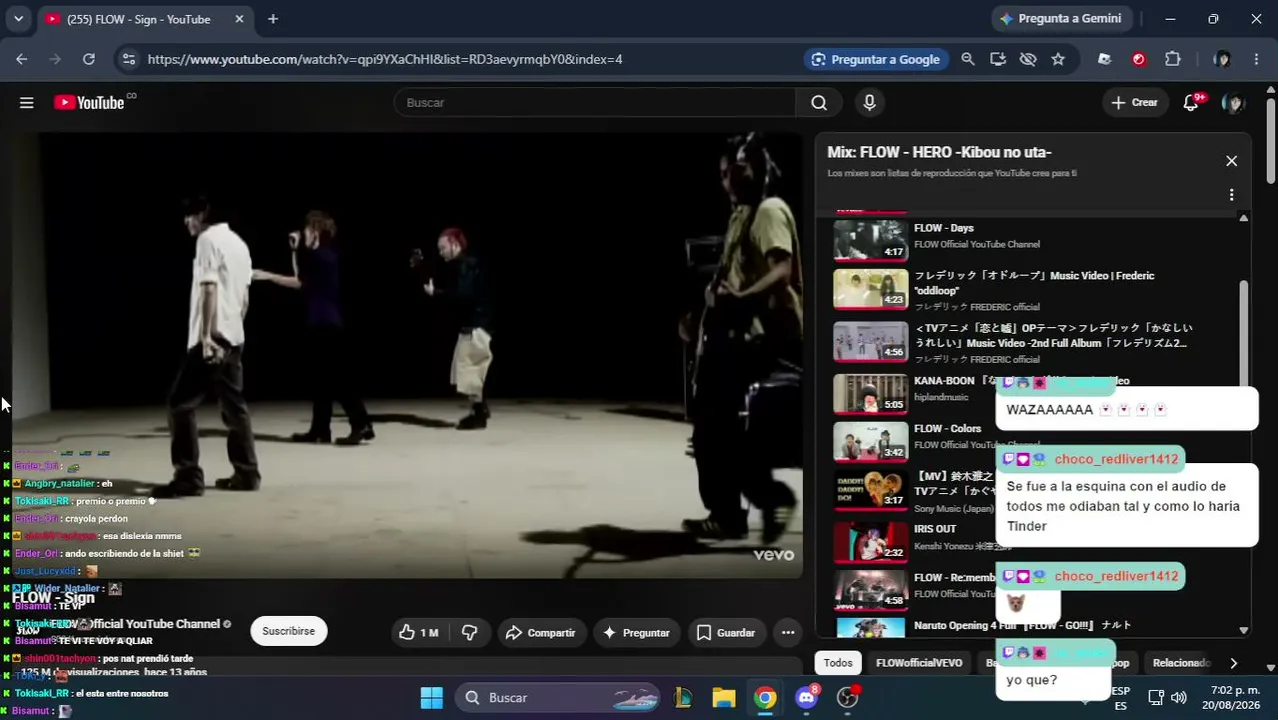Click Crear button in header
Image resolution: width=1278 pixels, height=720 pixels.
pos(1135,102)
